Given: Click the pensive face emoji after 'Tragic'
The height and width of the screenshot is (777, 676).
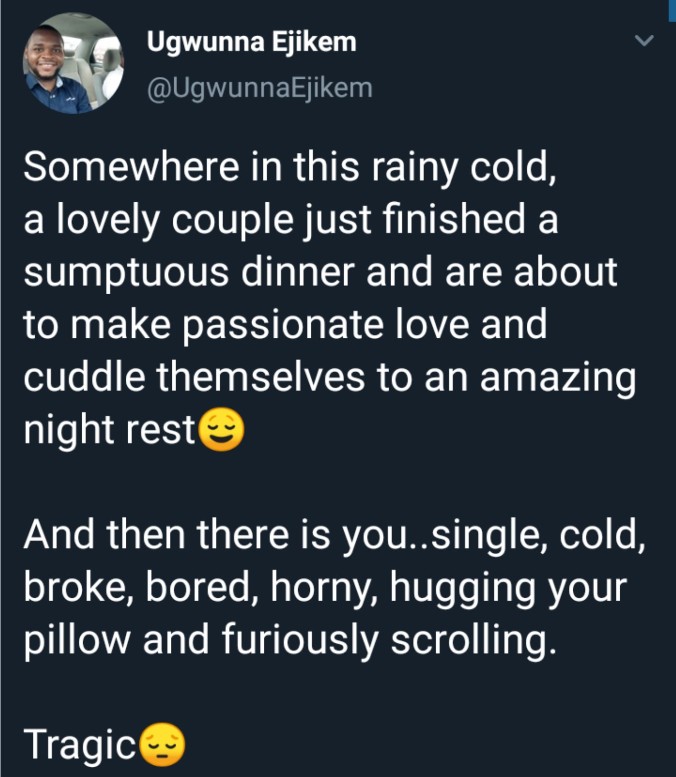Looking at the screenshot, I should [x=163, y=745].
